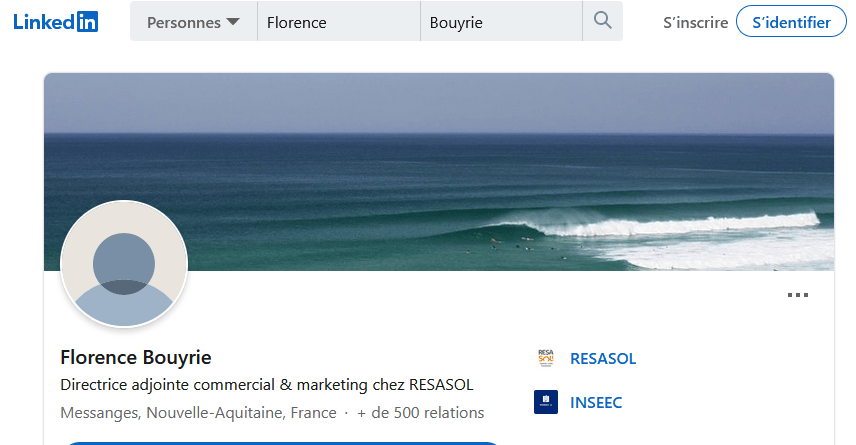Click the blue button under the location

(280, 441)
